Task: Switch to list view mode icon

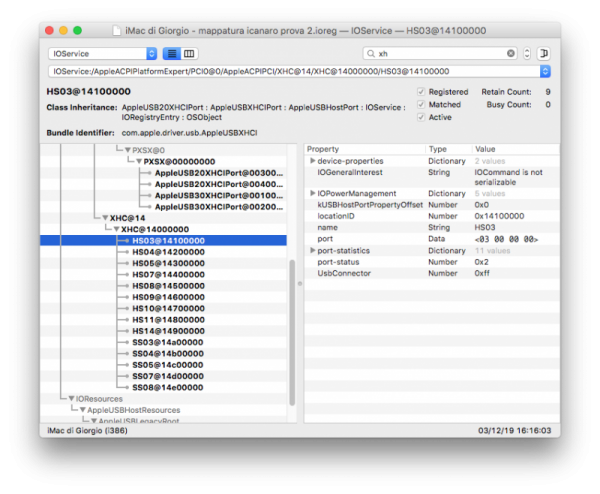Action: 172,54
